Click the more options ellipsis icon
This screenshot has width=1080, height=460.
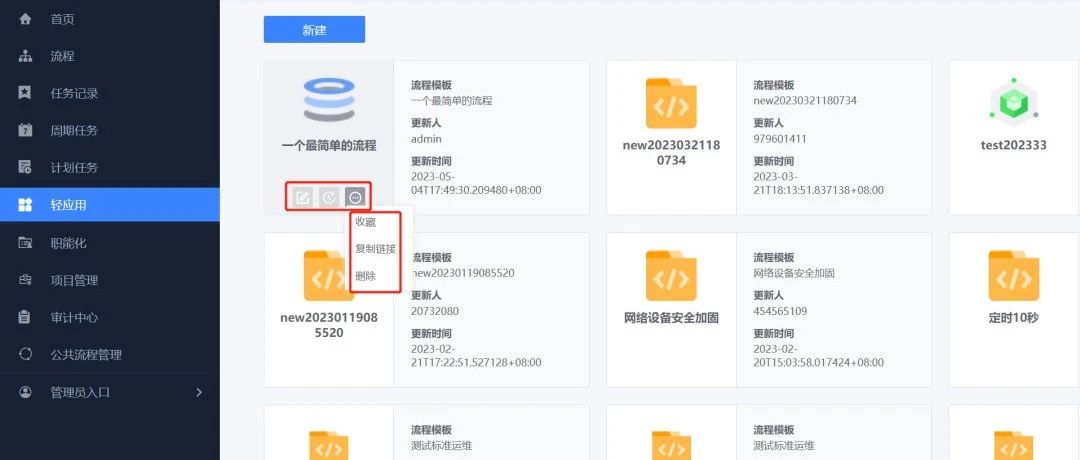point(355,198)
